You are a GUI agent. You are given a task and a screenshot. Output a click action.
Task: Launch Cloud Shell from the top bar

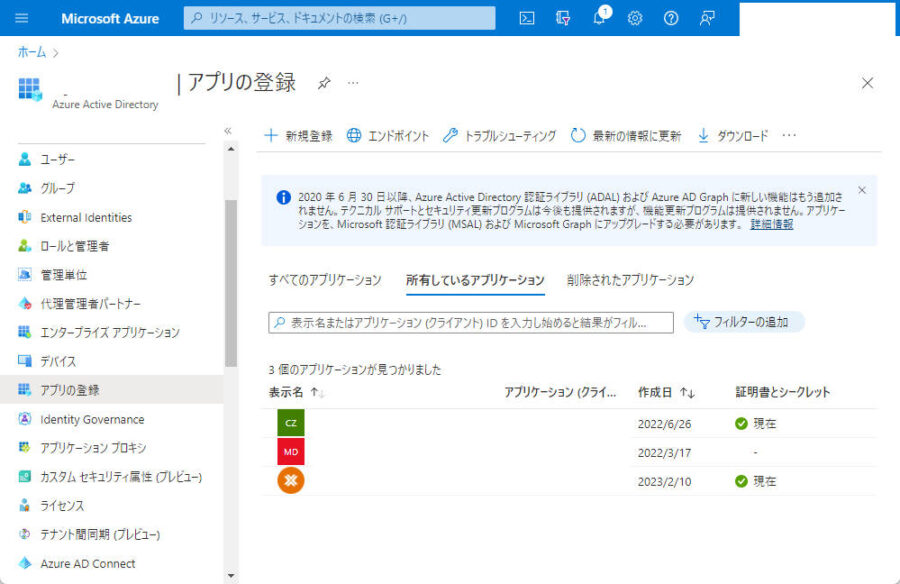[527, 17]
